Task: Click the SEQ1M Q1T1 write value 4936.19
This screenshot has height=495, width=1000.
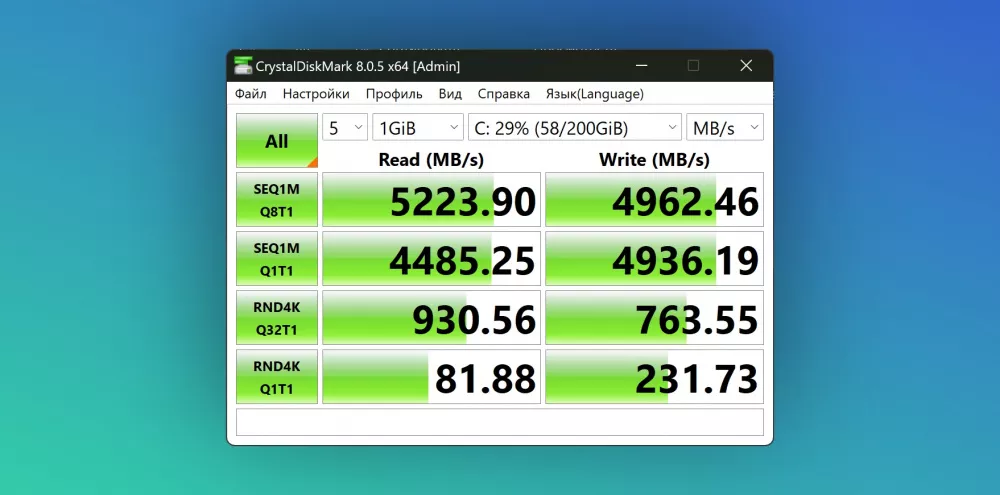Action: [654, 258]
